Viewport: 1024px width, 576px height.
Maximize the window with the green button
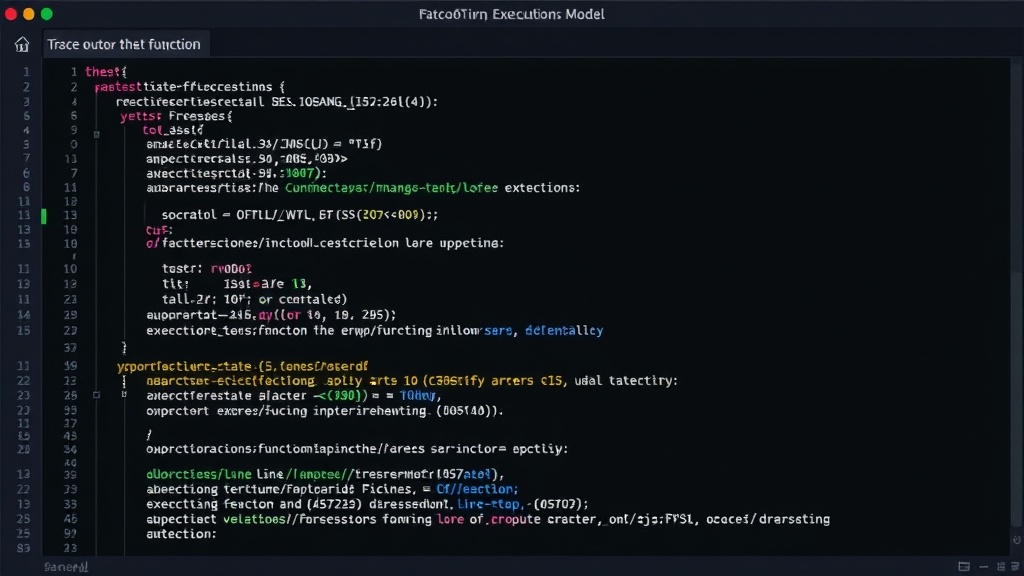point(47,14)
